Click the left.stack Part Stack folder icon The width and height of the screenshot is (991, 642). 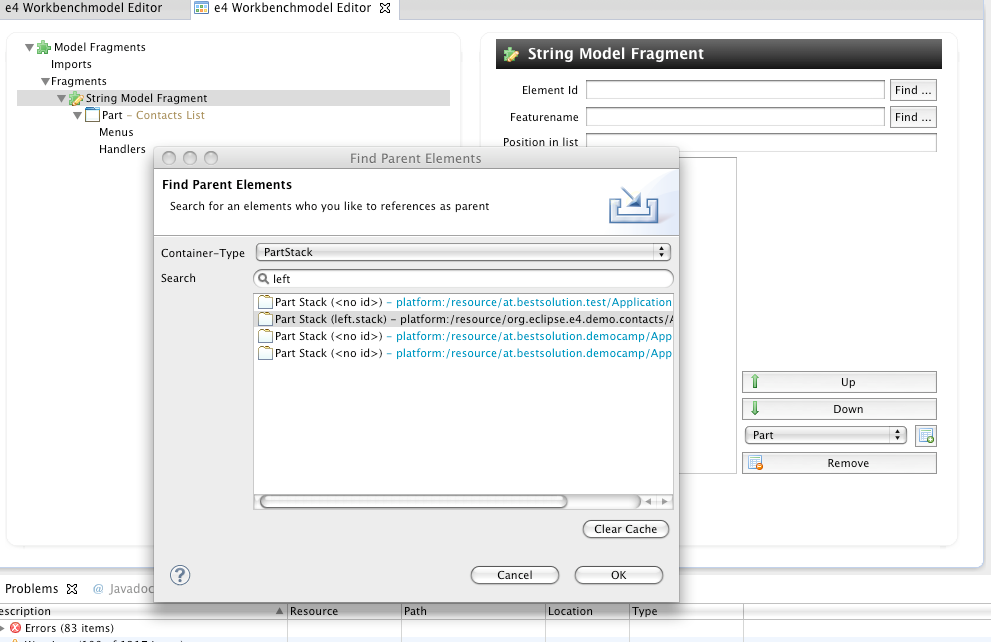pos(265,319)
